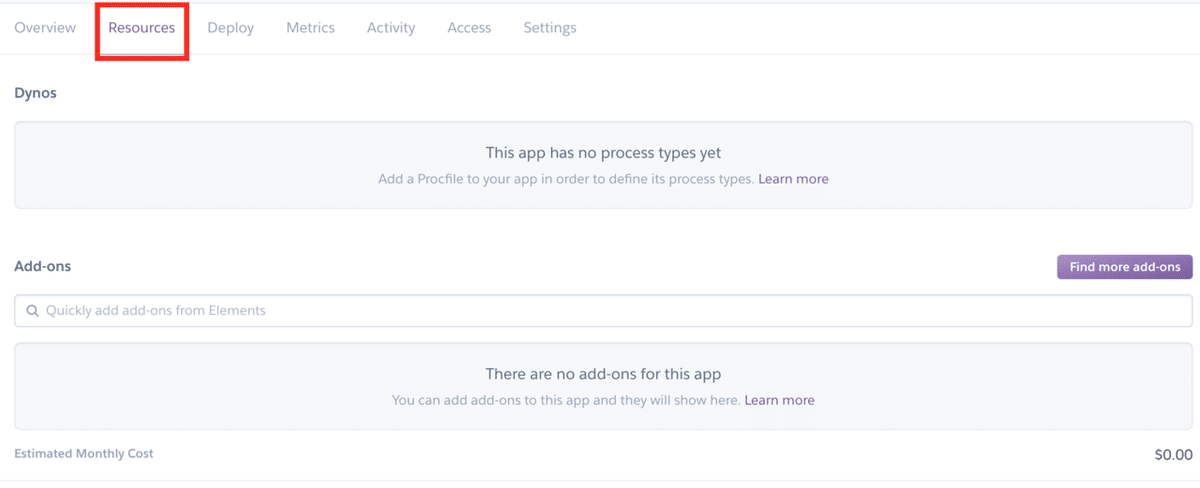Click the magnifier icon in add-ons search

pyautogui.click(x=33, y=311)
